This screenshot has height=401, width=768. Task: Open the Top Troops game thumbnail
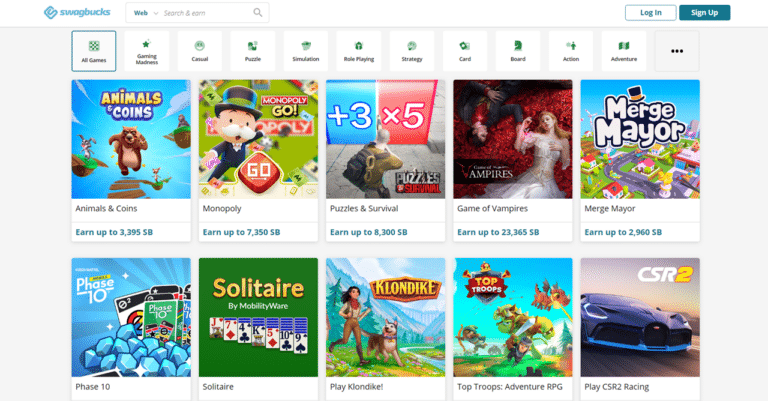513,317
